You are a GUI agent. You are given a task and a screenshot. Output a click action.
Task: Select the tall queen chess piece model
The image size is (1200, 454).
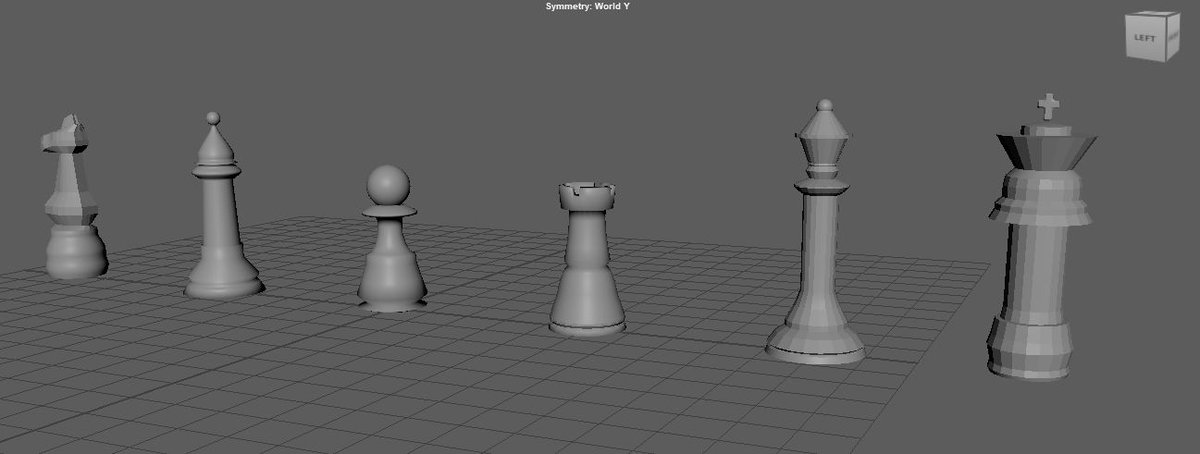[x=817, y=231]
